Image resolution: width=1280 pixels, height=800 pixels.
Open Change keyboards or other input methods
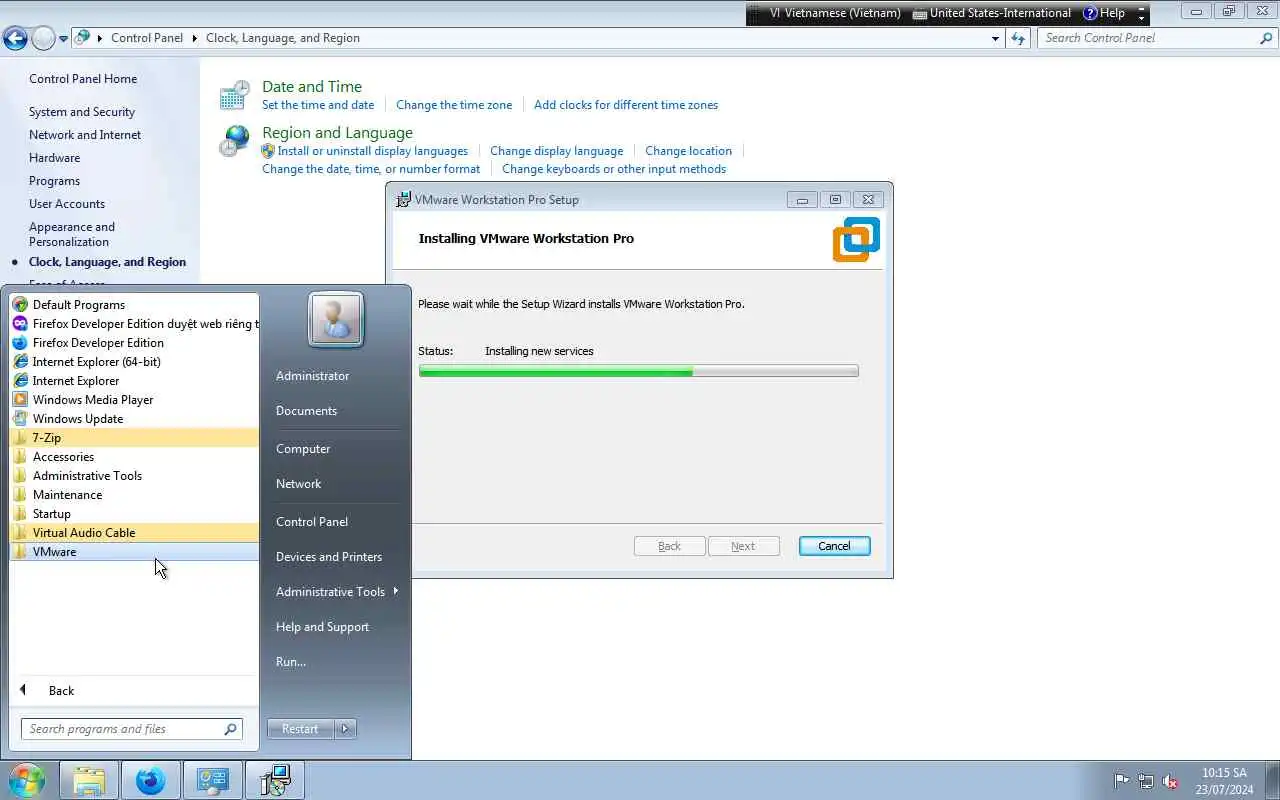coord(614,169)
